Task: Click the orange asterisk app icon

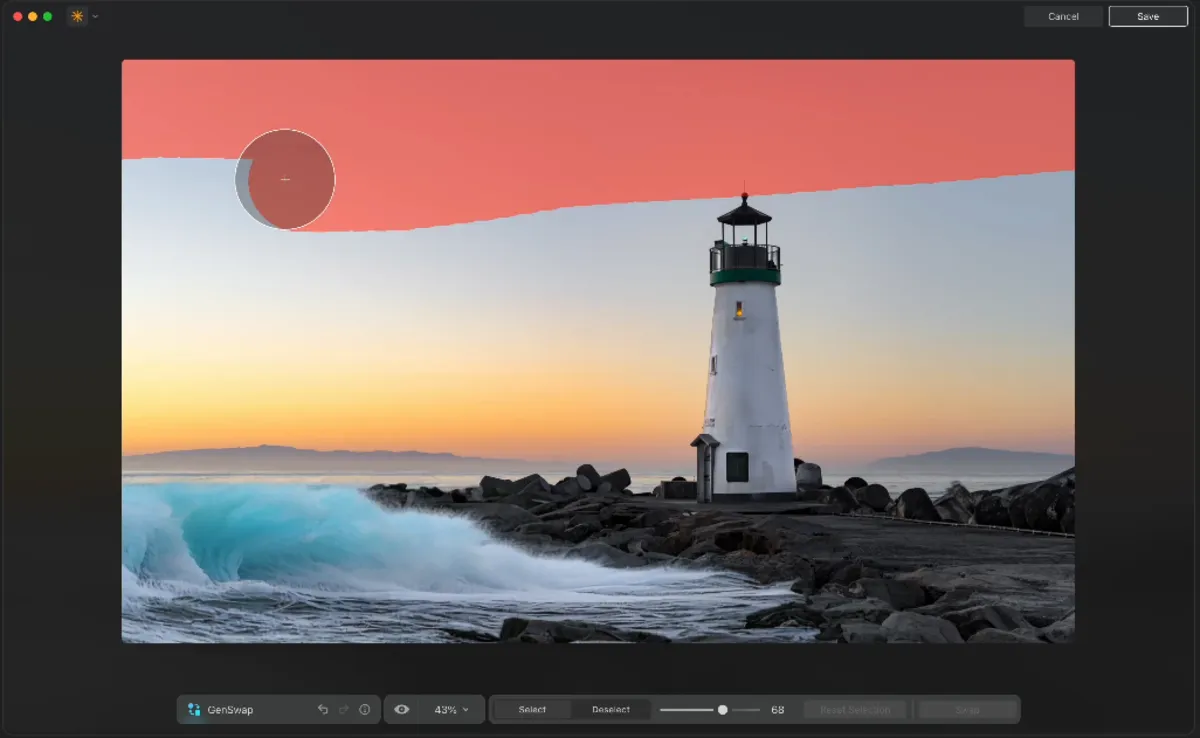Action: coord(77,16)
